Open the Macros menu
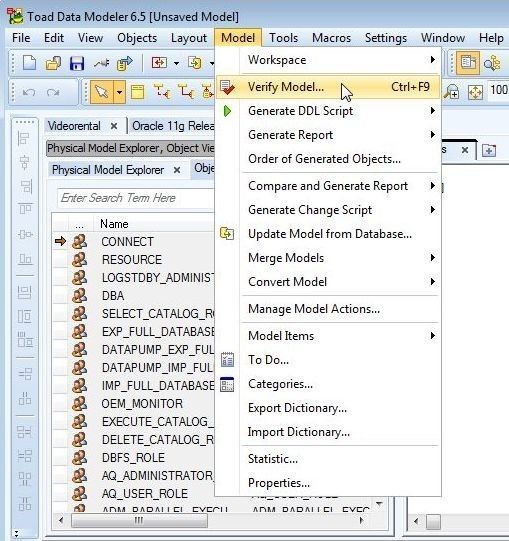 point(331,38)
